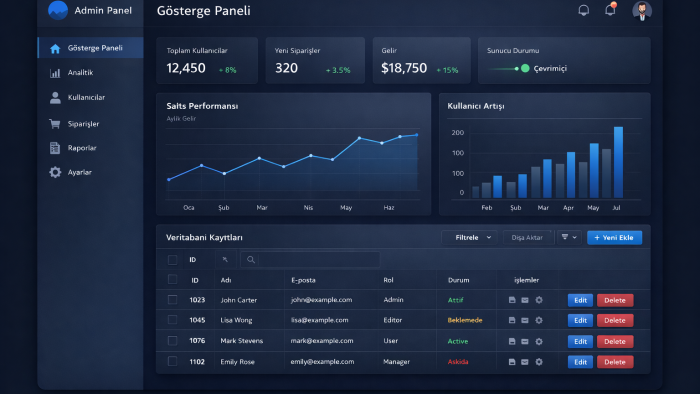
Task: Delete the John Carter record
Action: click(x=615, y=300)
